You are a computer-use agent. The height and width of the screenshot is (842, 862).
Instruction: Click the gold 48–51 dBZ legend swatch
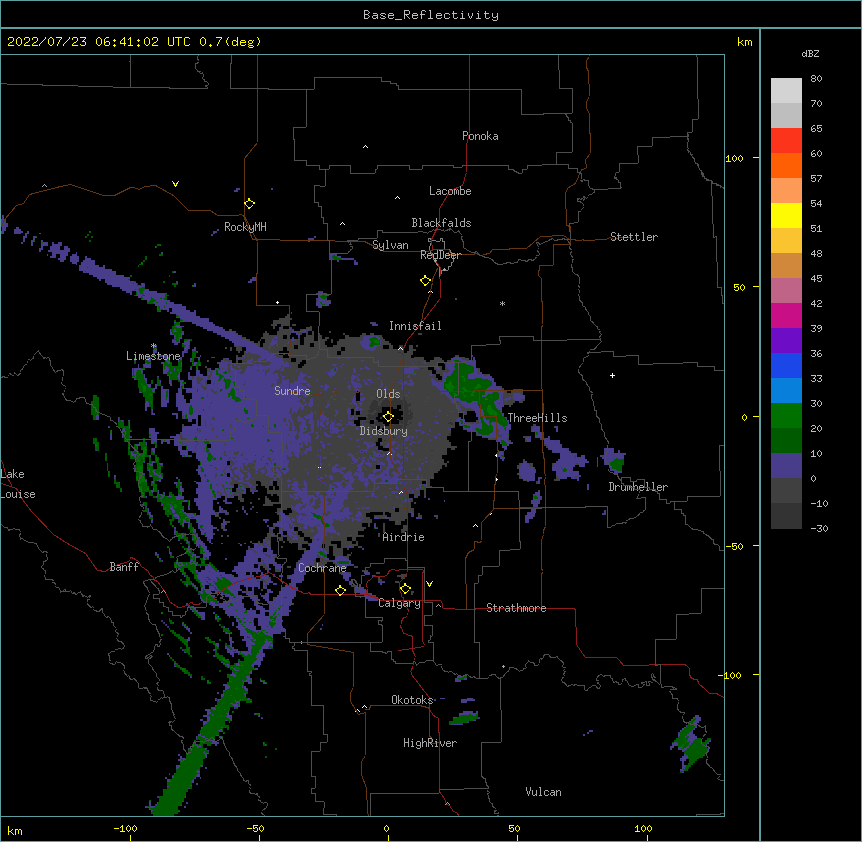786,240
